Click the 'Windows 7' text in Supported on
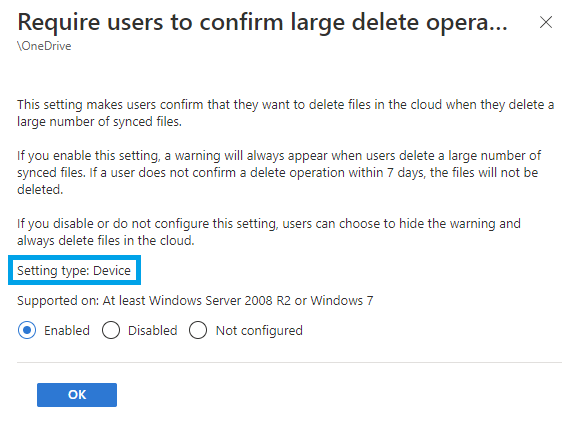The height and width of the screenshot is (439, 579). coord(342,301)
